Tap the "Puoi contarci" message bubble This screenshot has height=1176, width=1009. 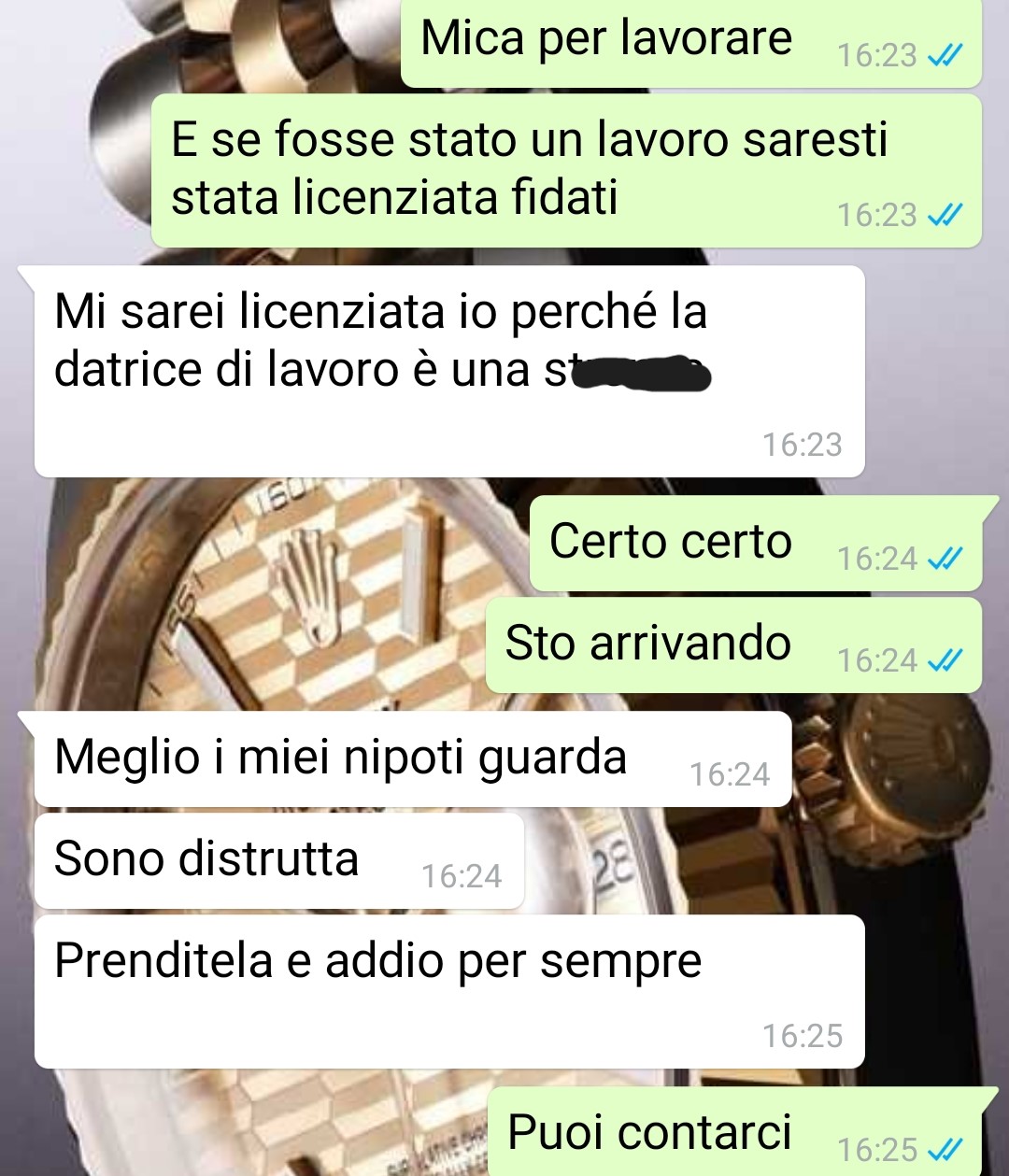(x=734, y=1132)
